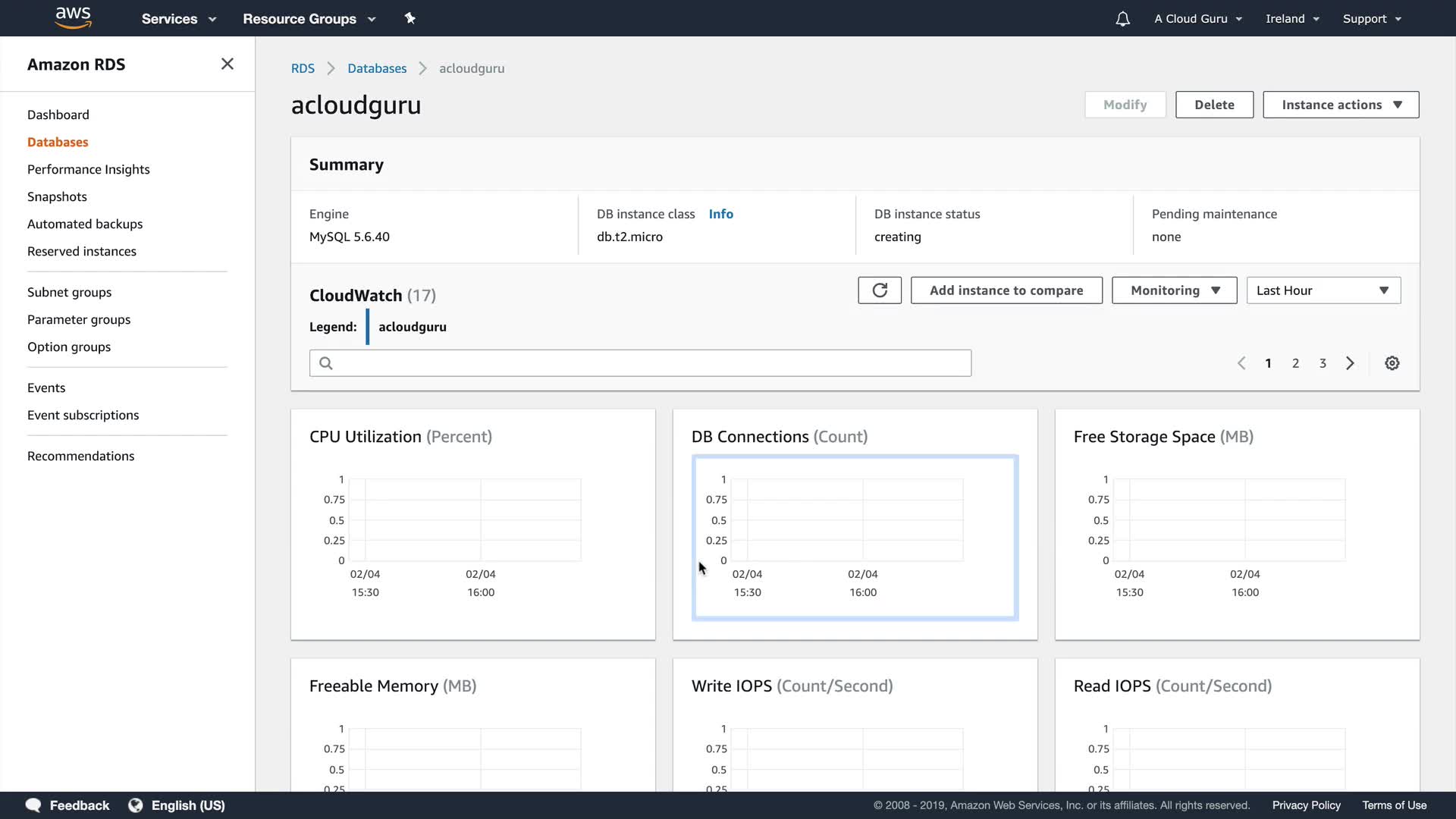The height and width of the screenshot is (819, 1456).
Task: Open the DB instance class Info link
Action: coord(720,214)
